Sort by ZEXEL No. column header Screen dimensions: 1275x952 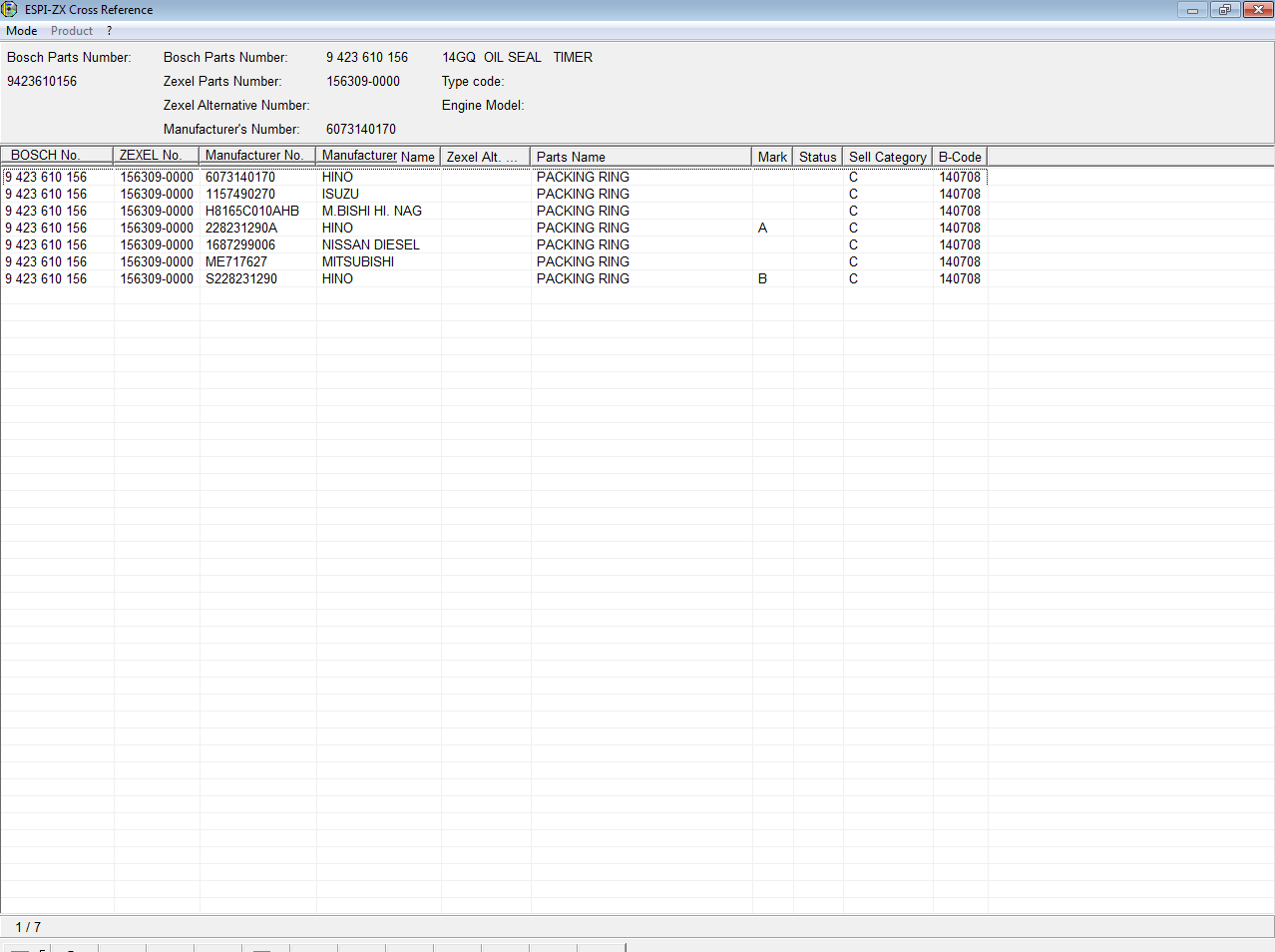pyautogui.click(x=157, y=156)
